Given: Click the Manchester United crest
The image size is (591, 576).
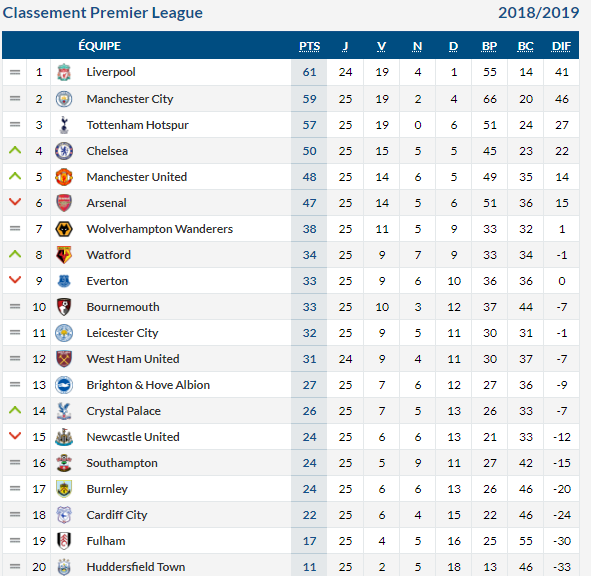Looking at the screenshot, I should pos(64,177).
